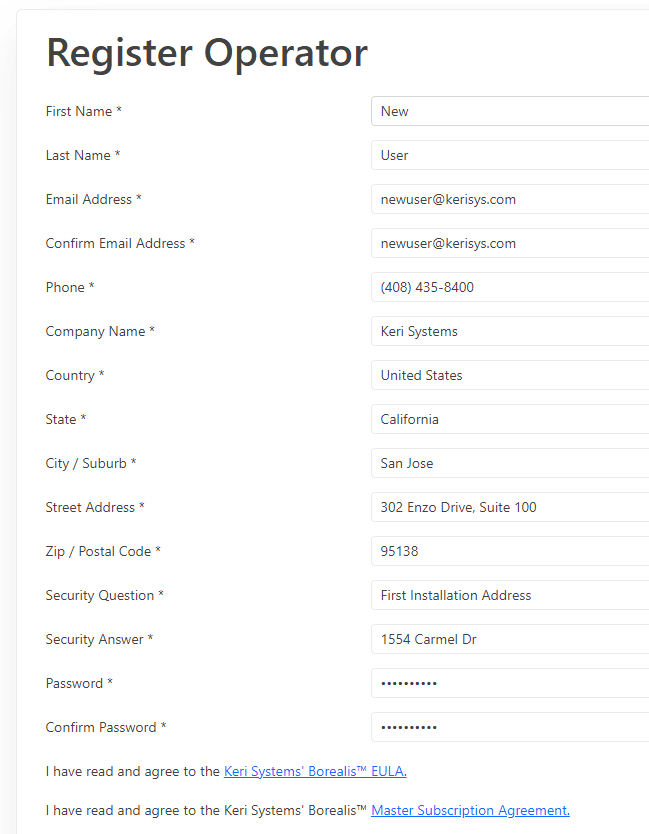Click the Security Answer field
The width and height of the screenshot is (649, 834).
pos(510,639)
